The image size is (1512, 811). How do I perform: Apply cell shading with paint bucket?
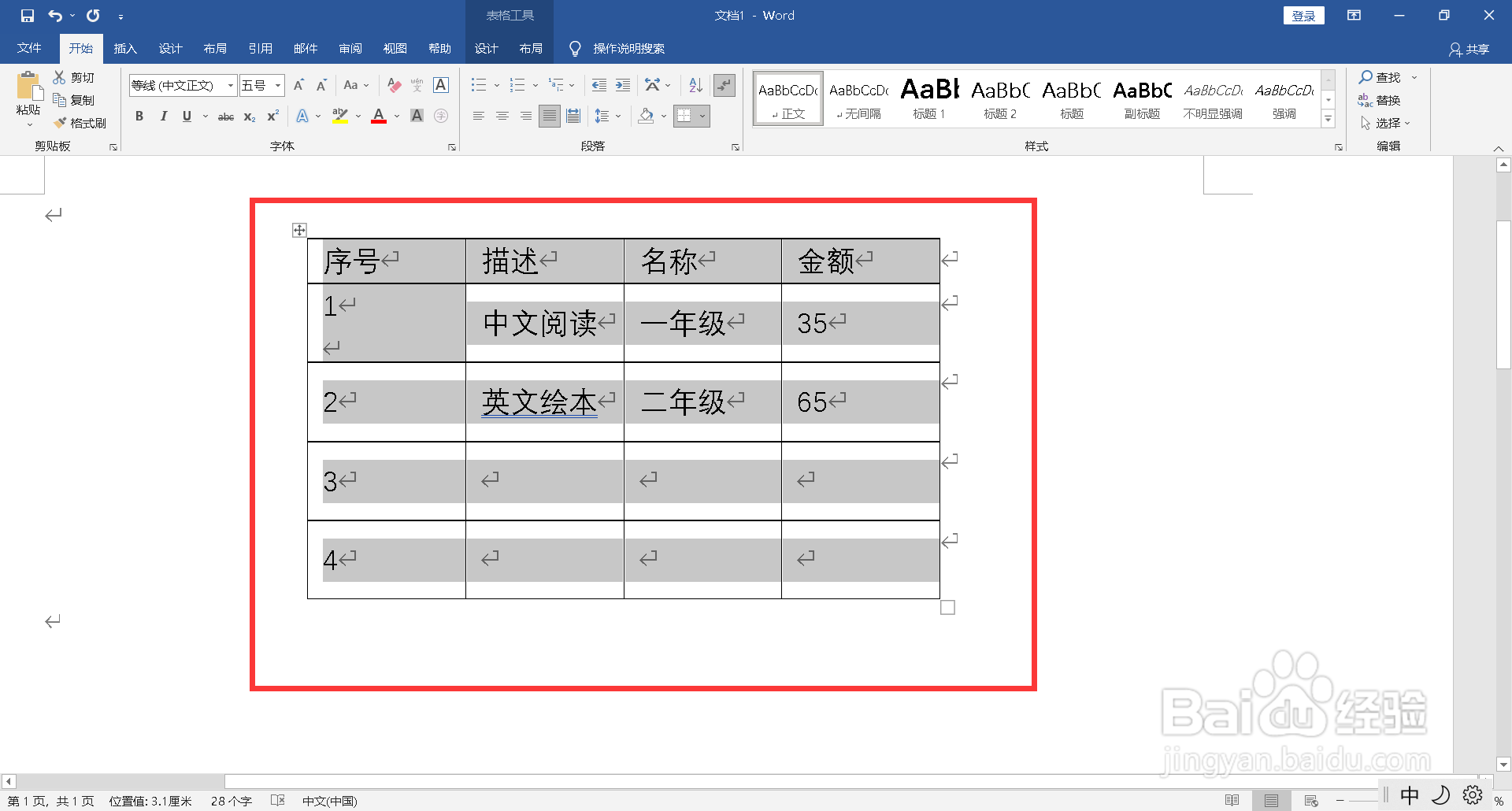point(647,116)
